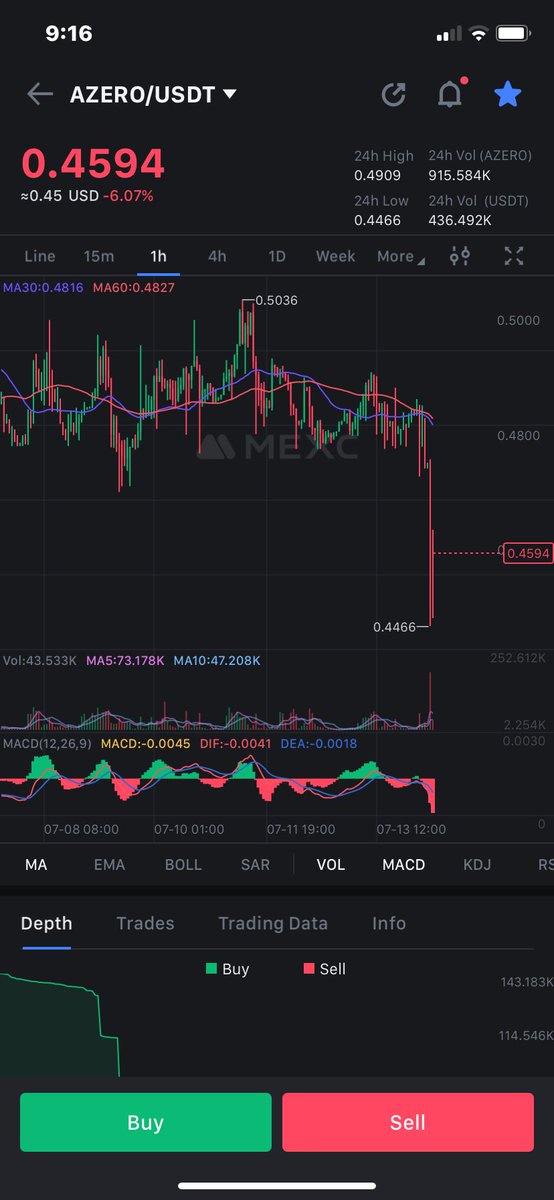Screen dimensions: 554x1200
Task: Open chart indicator settings icon
Action: pyautogui.click(x=460, y=256)
